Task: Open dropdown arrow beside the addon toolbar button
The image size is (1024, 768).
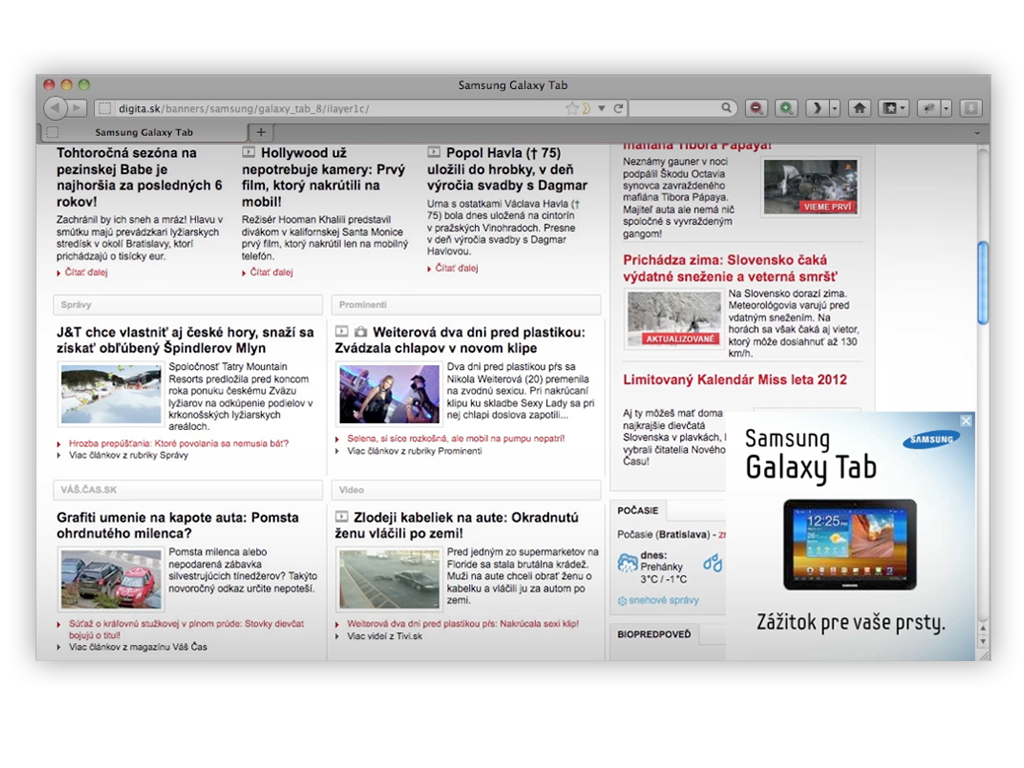Action: click(x=946, y=108)
